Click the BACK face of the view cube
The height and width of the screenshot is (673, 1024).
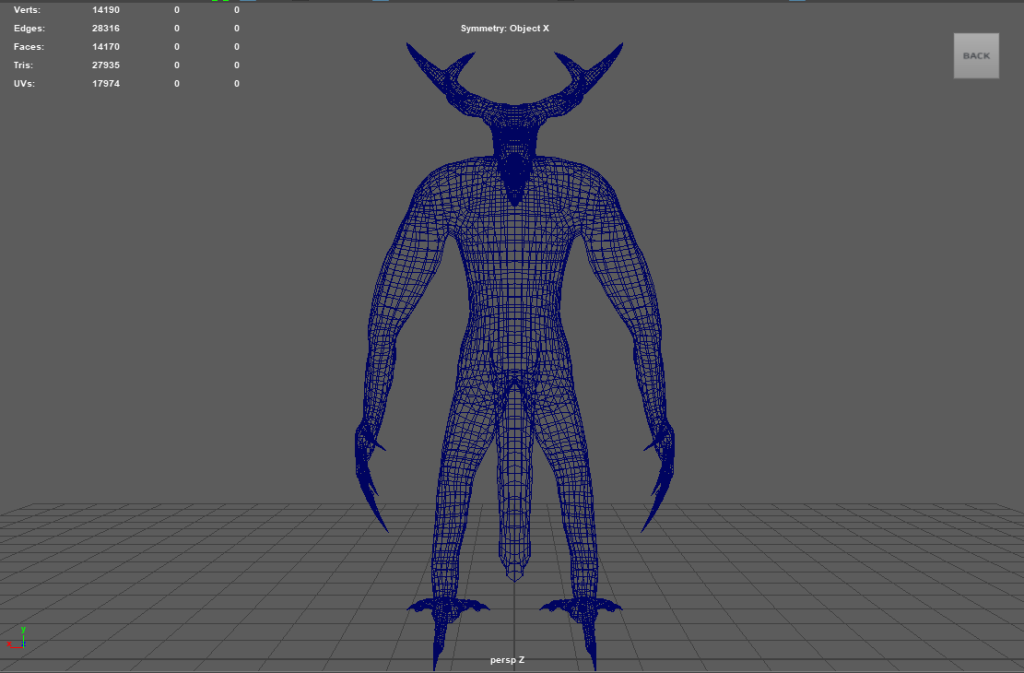(x=975, y=56)
